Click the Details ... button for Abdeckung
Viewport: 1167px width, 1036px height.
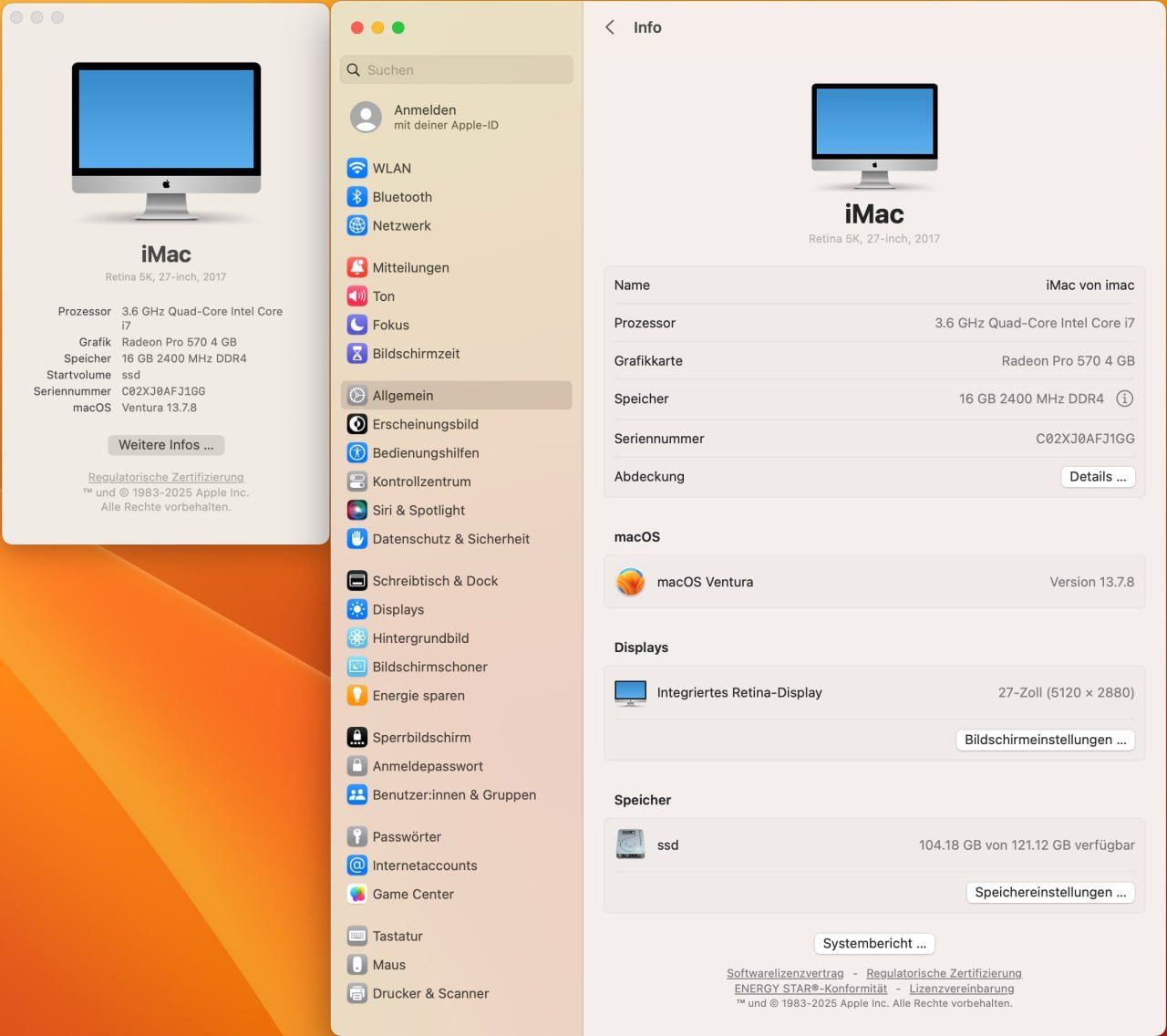pos(1098,477)
